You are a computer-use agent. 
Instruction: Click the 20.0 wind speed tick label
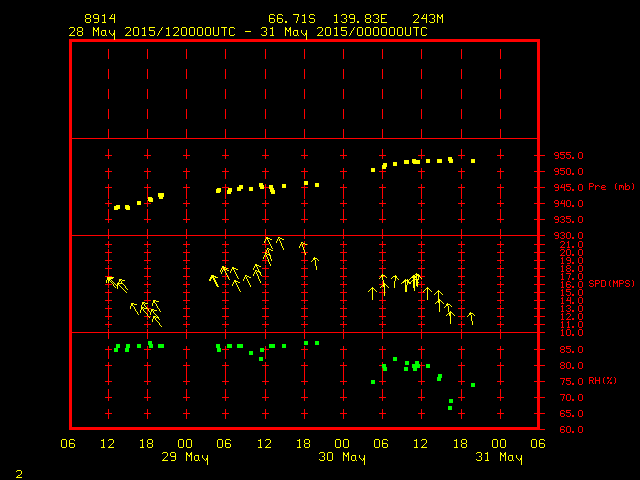pos(571,253)
